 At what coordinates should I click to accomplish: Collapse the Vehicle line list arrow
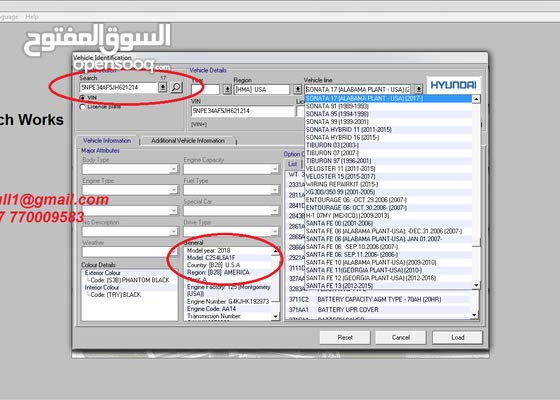[419, 89]
